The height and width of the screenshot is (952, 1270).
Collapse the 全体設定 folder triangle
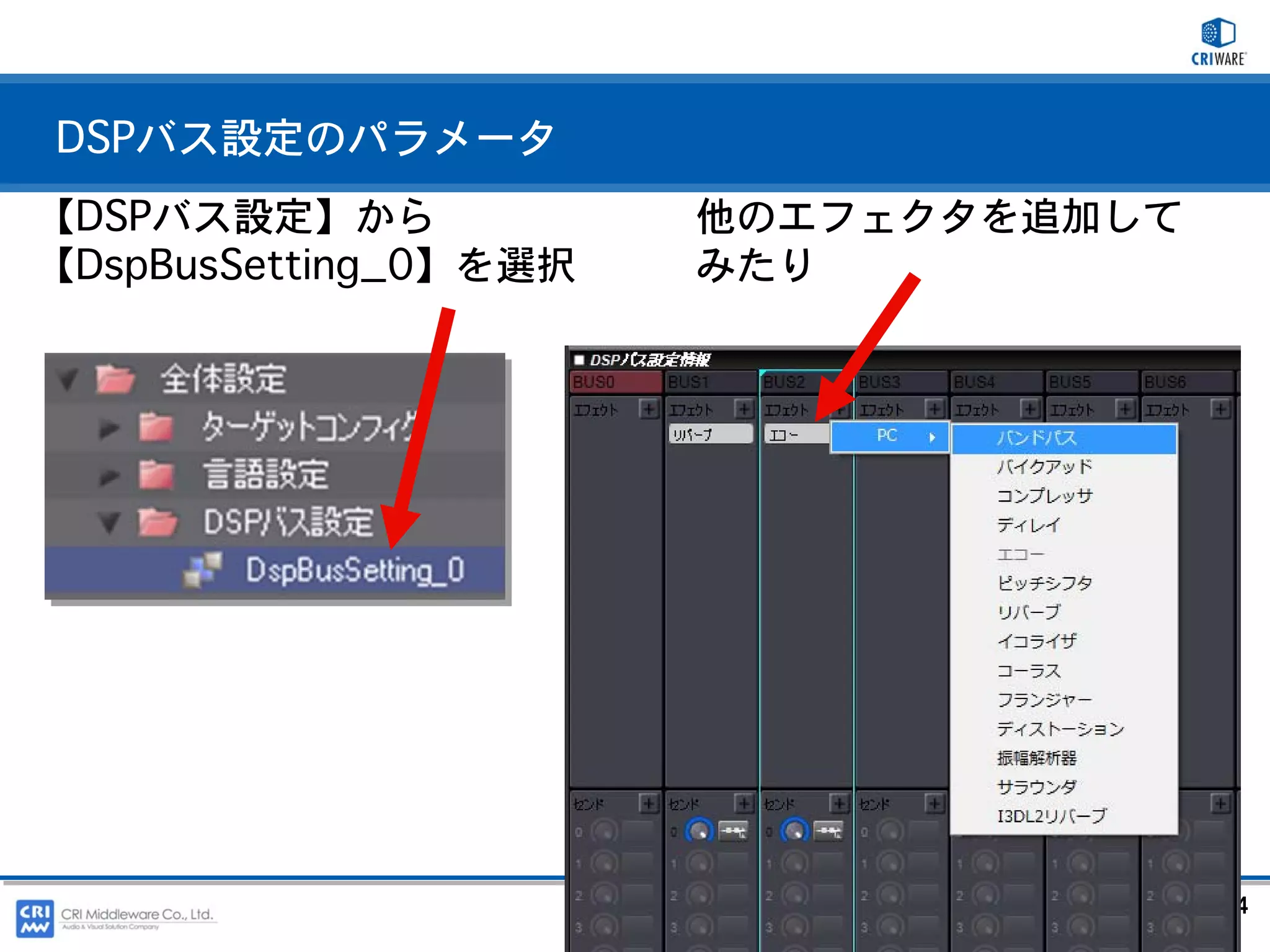click(67, 380)
